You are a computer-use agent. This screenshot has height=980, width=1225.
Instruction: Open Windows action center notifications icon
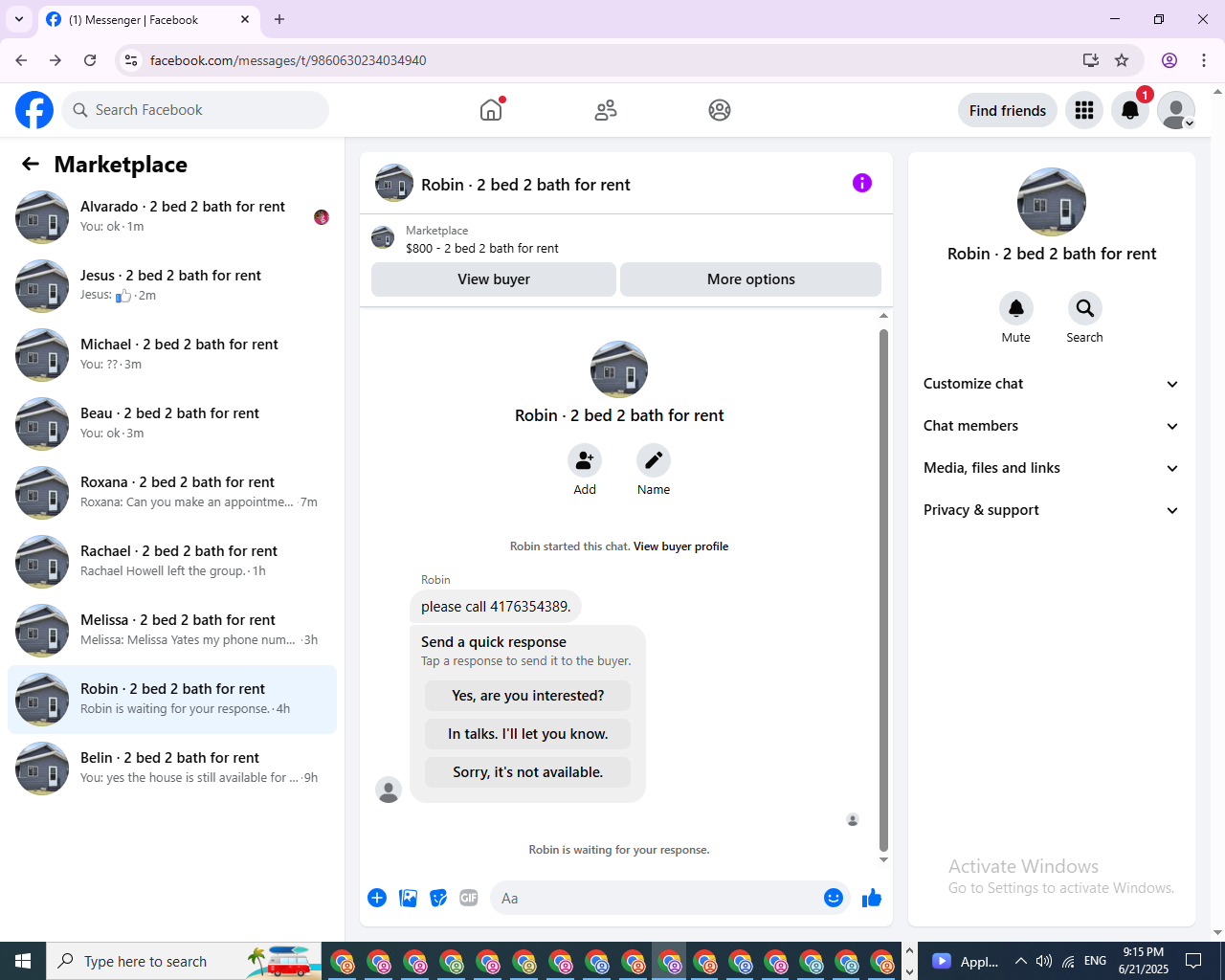point(1193,961)
